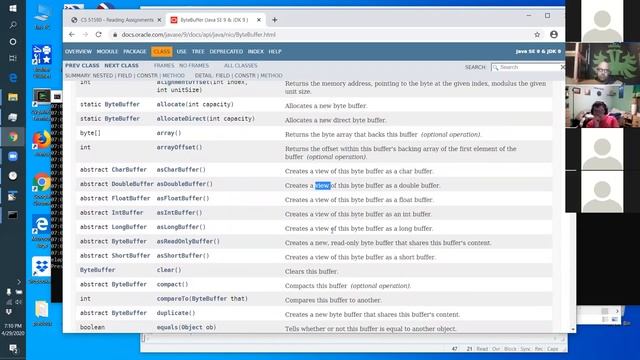
Task: Switch to ByteBuffer Java SE 9 tab
Action: pyautogui.click(x=216, y=20)
